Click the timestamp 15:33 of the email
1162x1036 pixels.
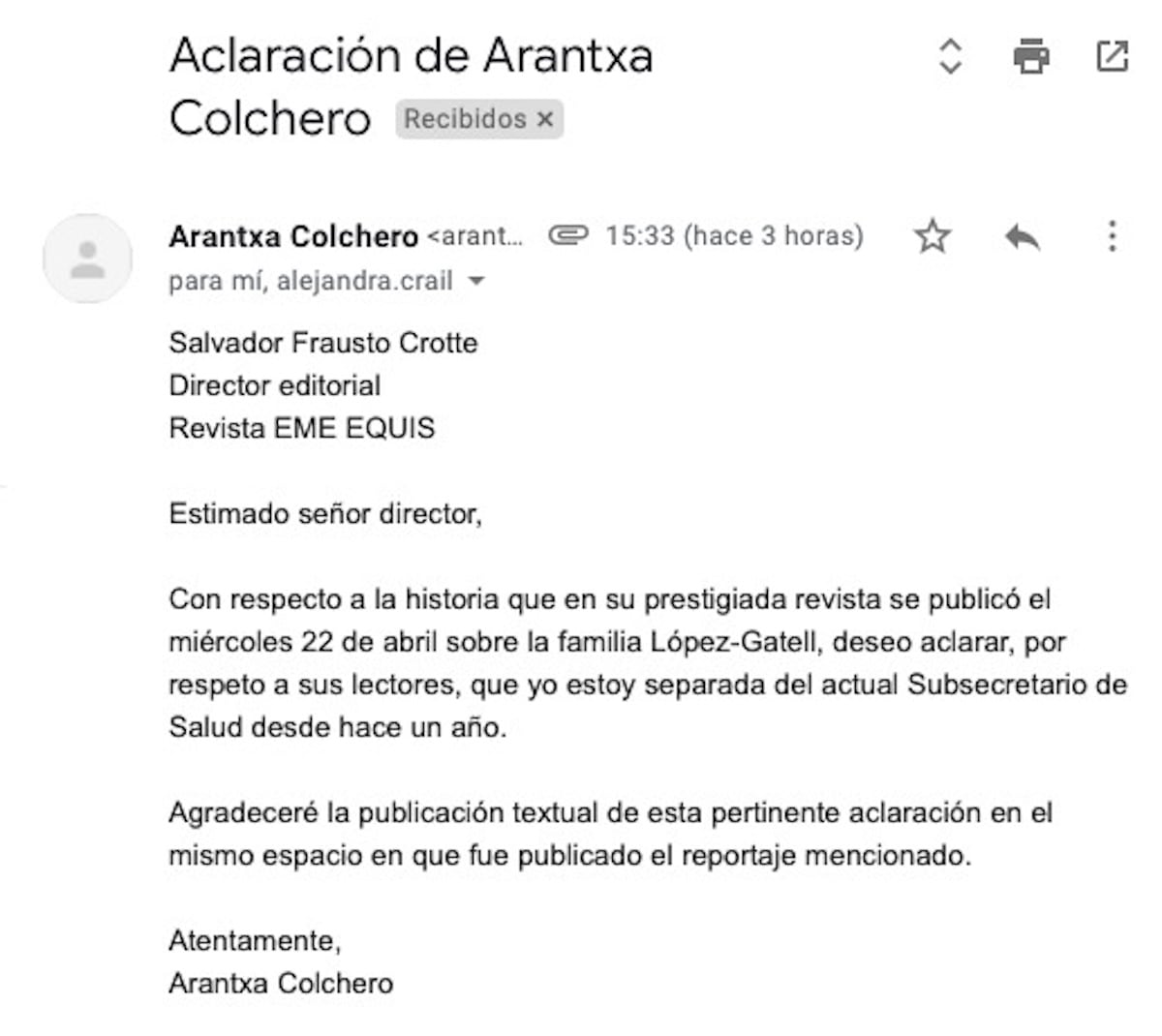click(639, 234)
